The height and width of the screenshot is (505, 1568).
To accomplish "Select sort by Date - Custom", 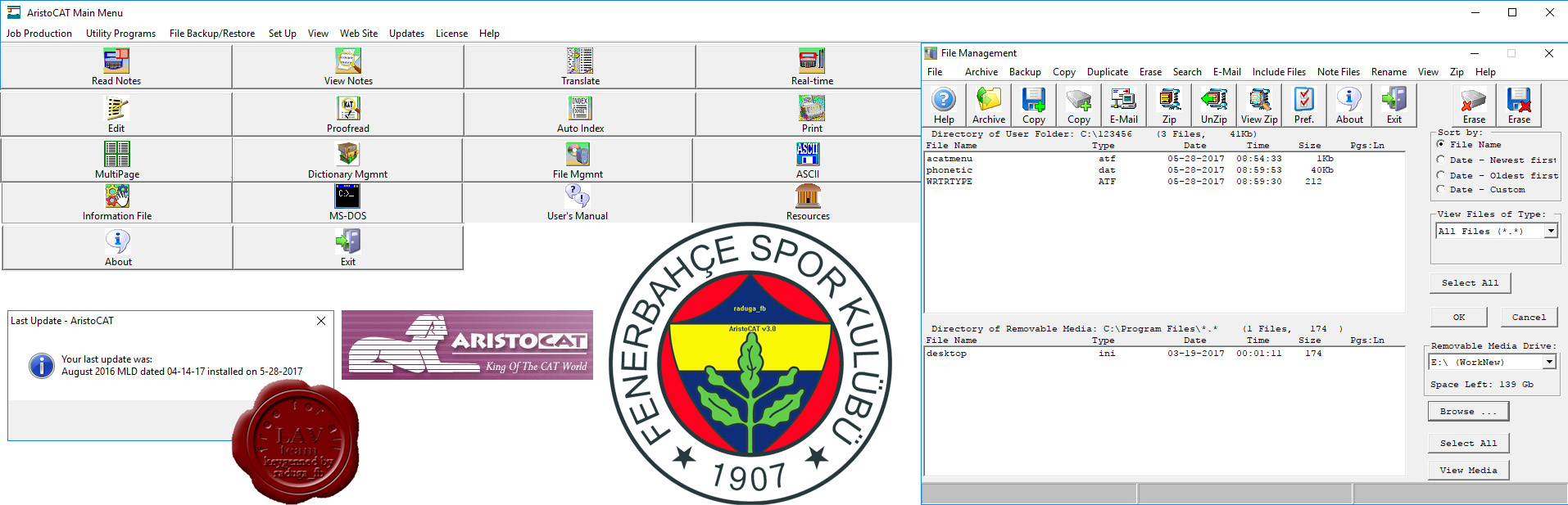I will click(x=1441, y=189).
